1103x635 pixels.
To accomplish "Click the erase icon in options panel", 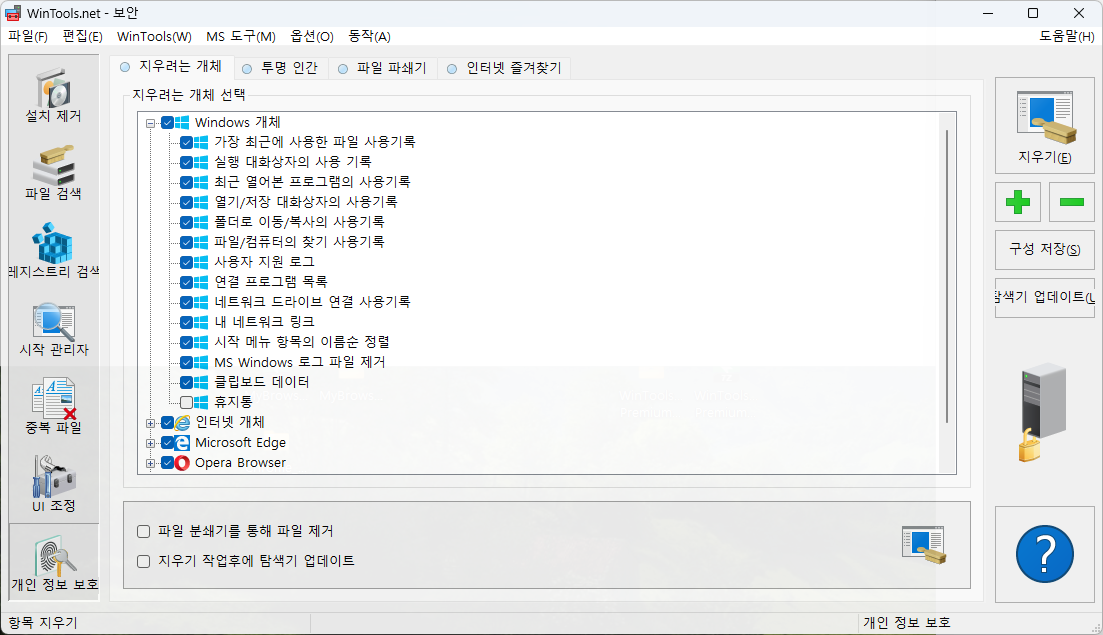I will [924, 544].
